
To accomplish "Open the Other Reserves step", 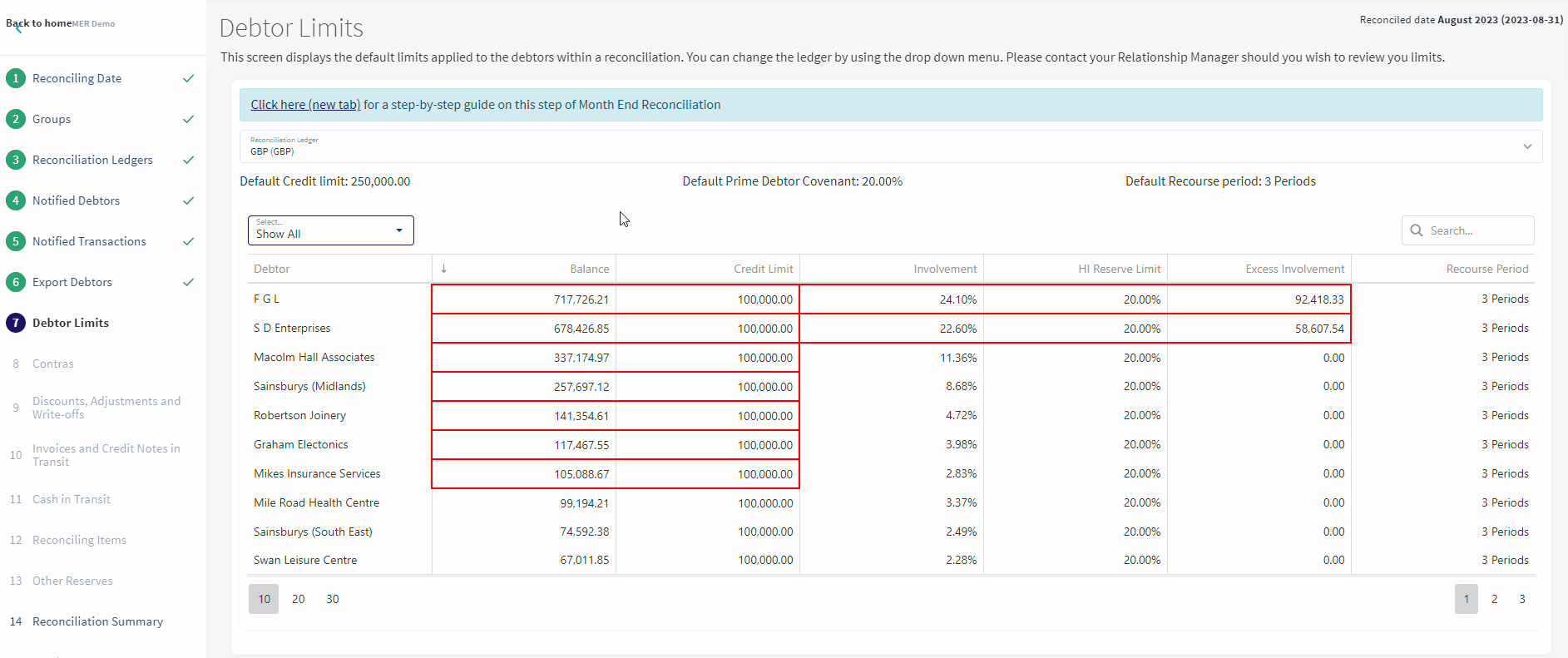I will (x=72, y=581).
